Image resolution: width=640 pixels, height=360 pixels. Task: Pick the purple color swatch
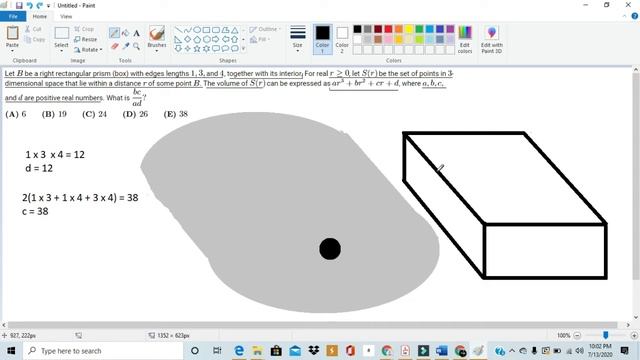450,29
